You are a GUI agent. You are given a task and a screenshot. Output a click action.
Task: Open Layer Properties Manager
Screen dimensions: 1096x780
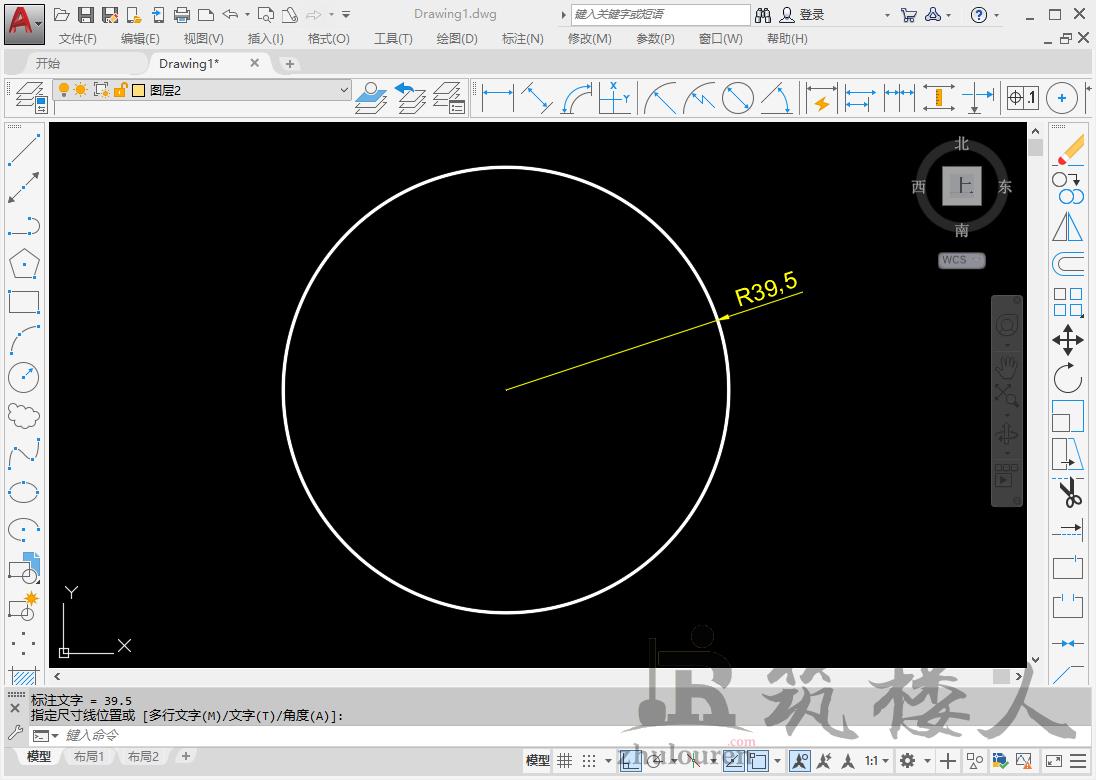[x=30, y=98]
